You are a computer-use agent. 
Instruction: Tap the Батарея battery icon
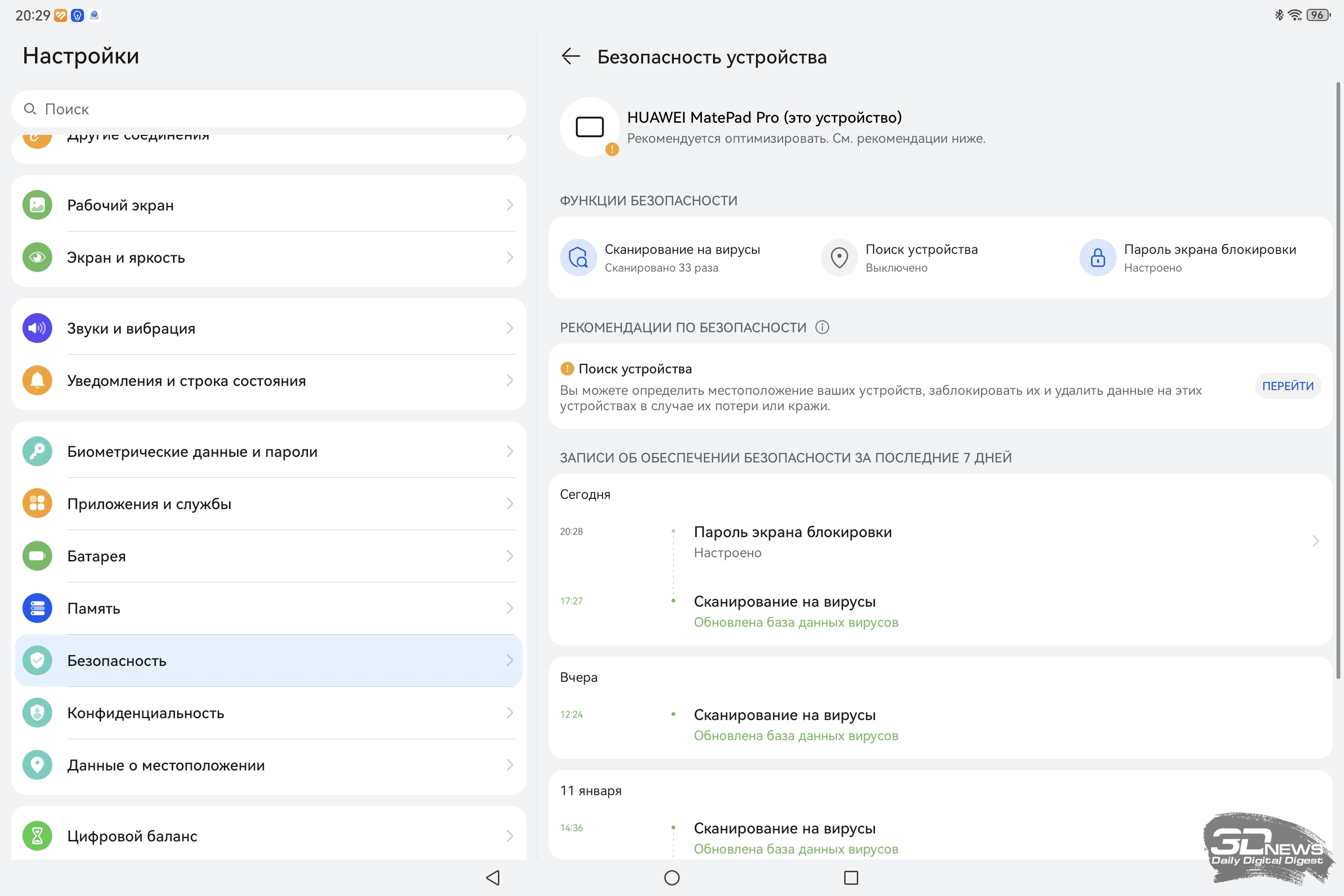pyautogui.click(x=37, y=556)
